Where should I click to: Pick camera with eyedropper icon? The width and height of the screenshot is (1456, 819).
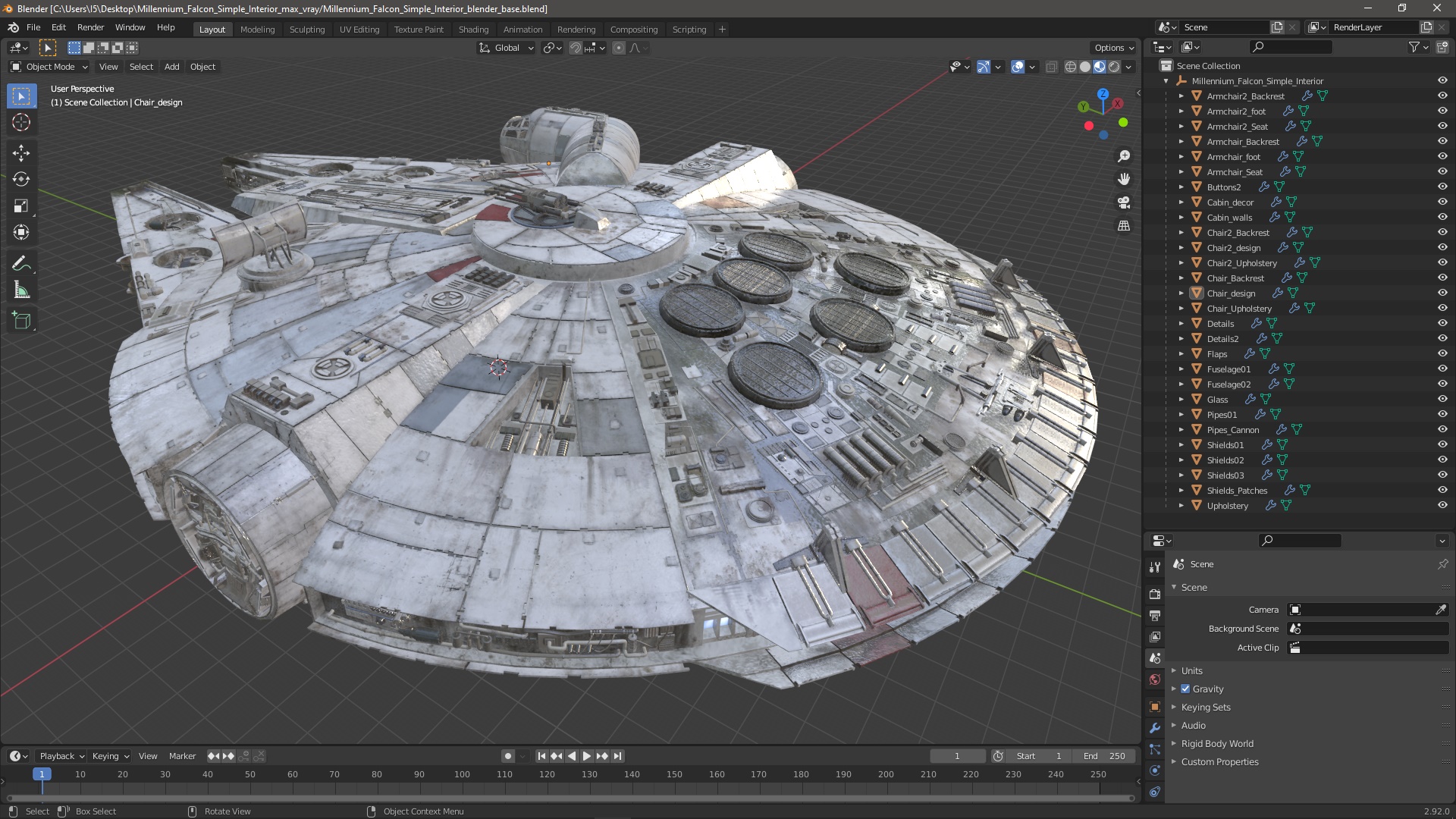coord(1441,610)
